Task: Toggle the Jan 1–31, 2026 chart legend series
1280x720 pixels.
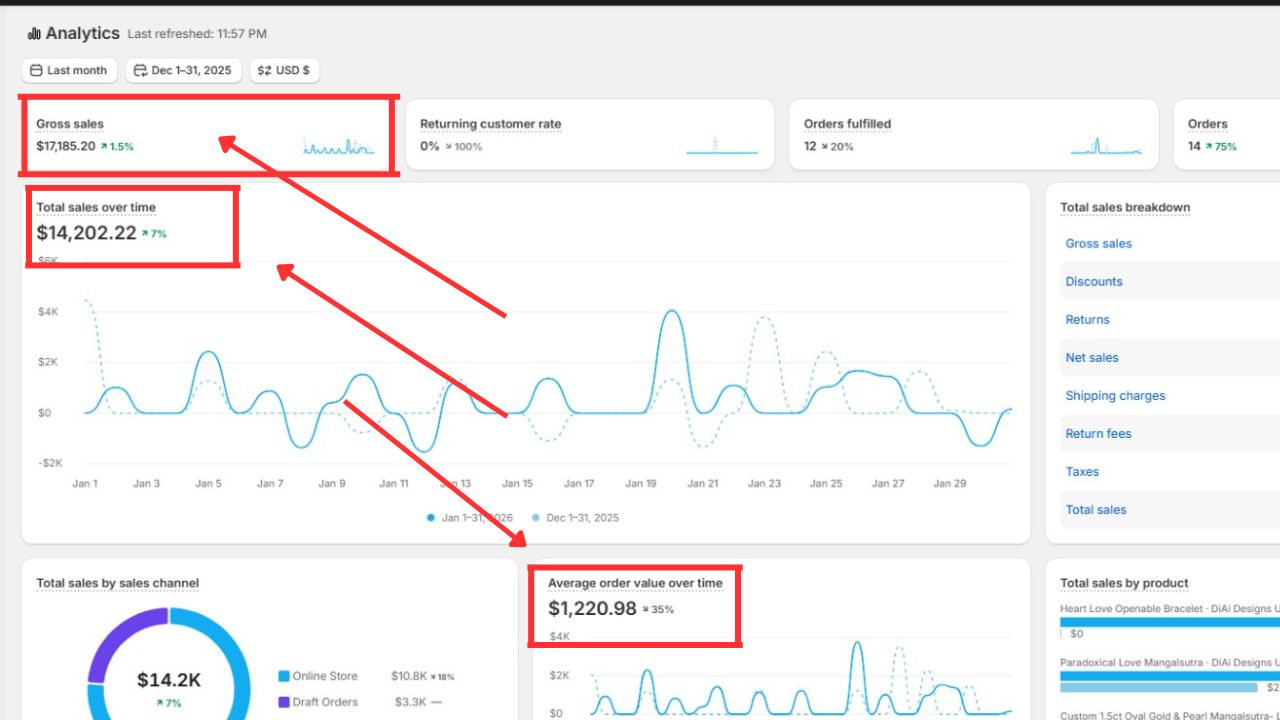Action: tap(470, 518)
